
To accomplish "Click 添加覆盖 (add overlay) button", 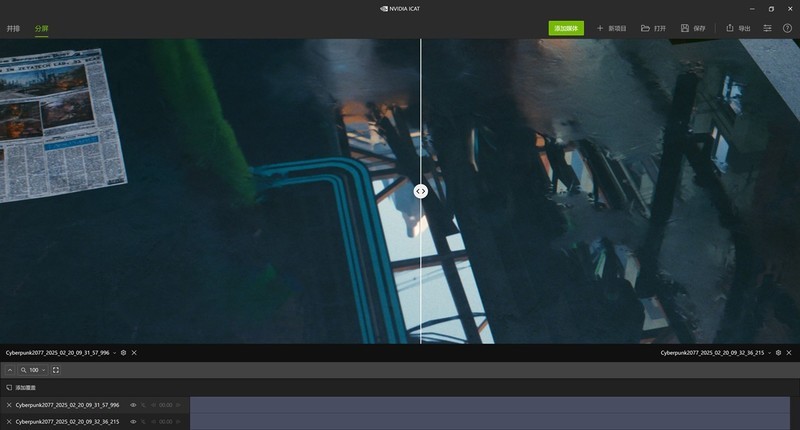I will point(21,388).
